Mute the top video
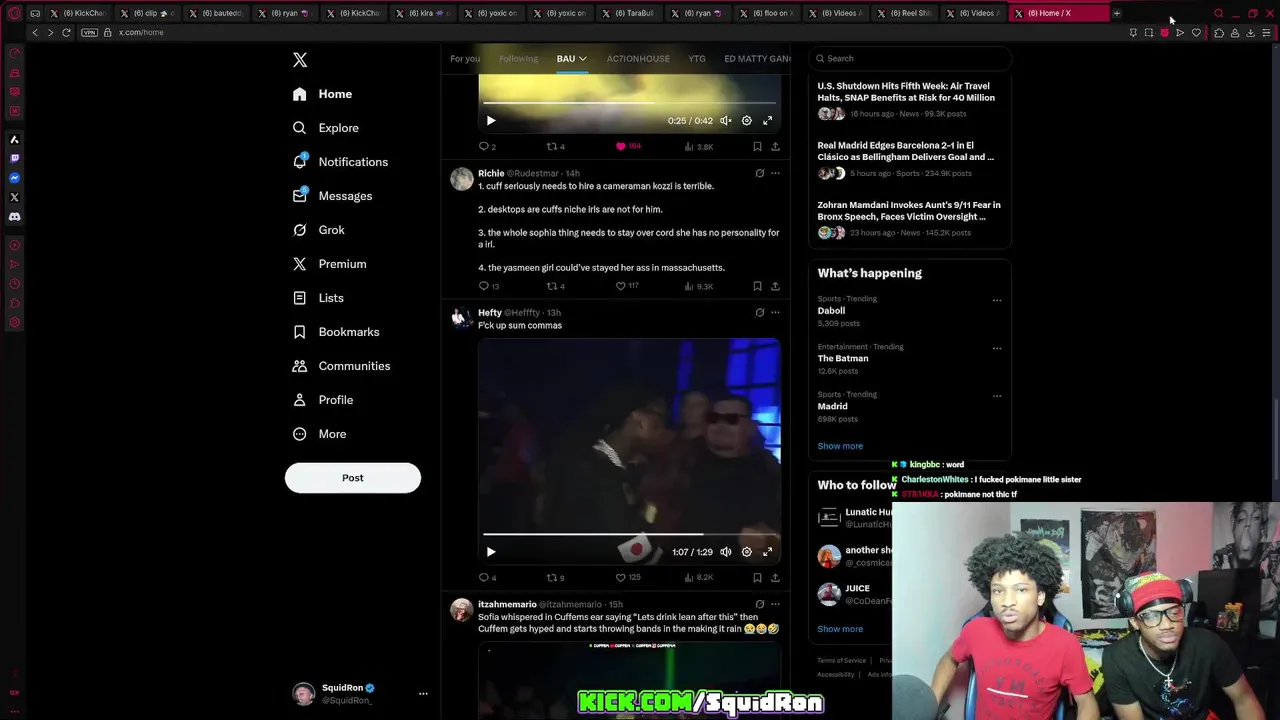Viewport: 1280px width, 720px height. pos(726,120)
